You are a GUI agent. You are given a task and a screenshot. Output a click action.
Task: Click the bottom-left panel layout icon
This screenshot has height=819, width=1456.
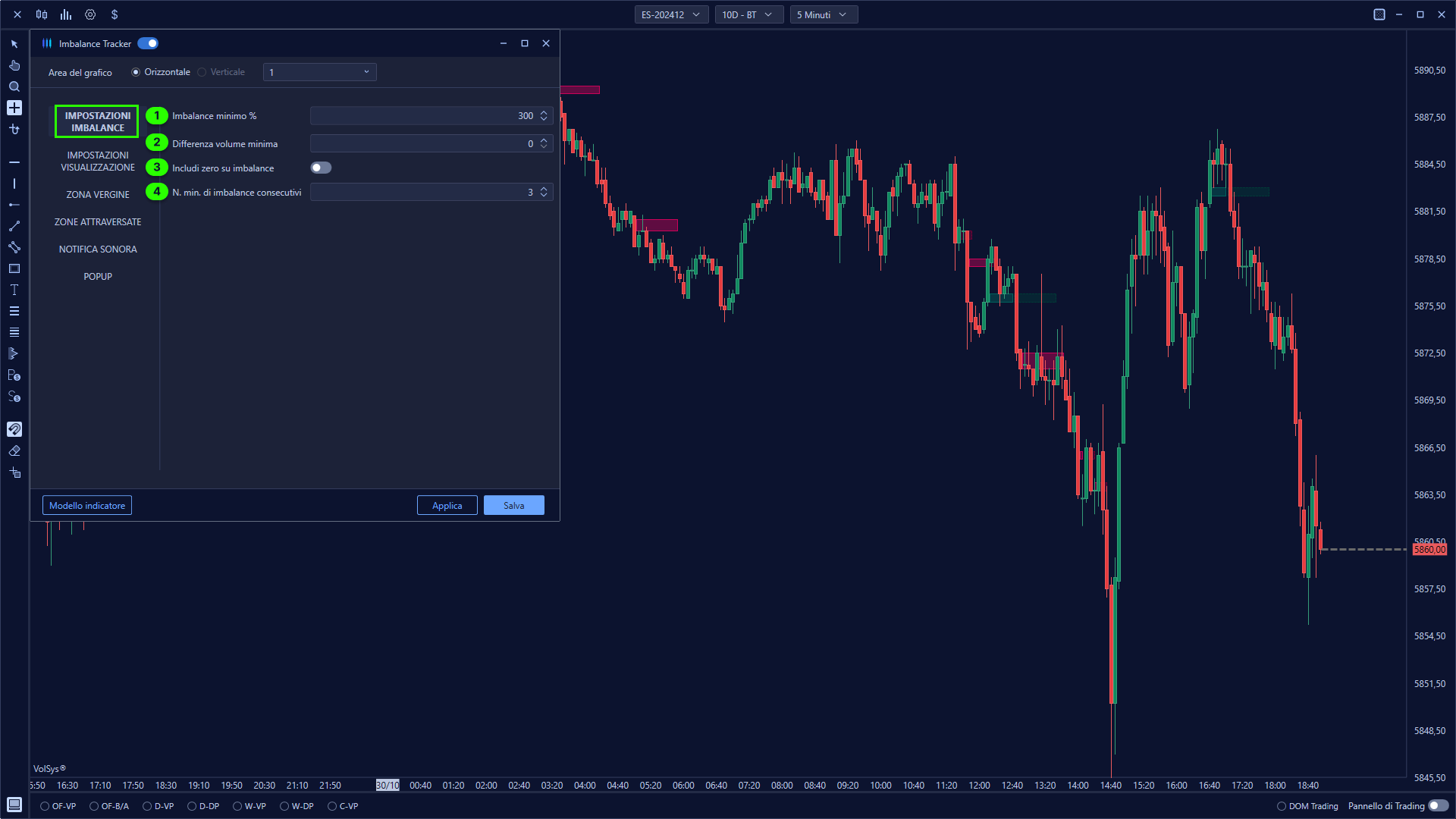[14, 805]
